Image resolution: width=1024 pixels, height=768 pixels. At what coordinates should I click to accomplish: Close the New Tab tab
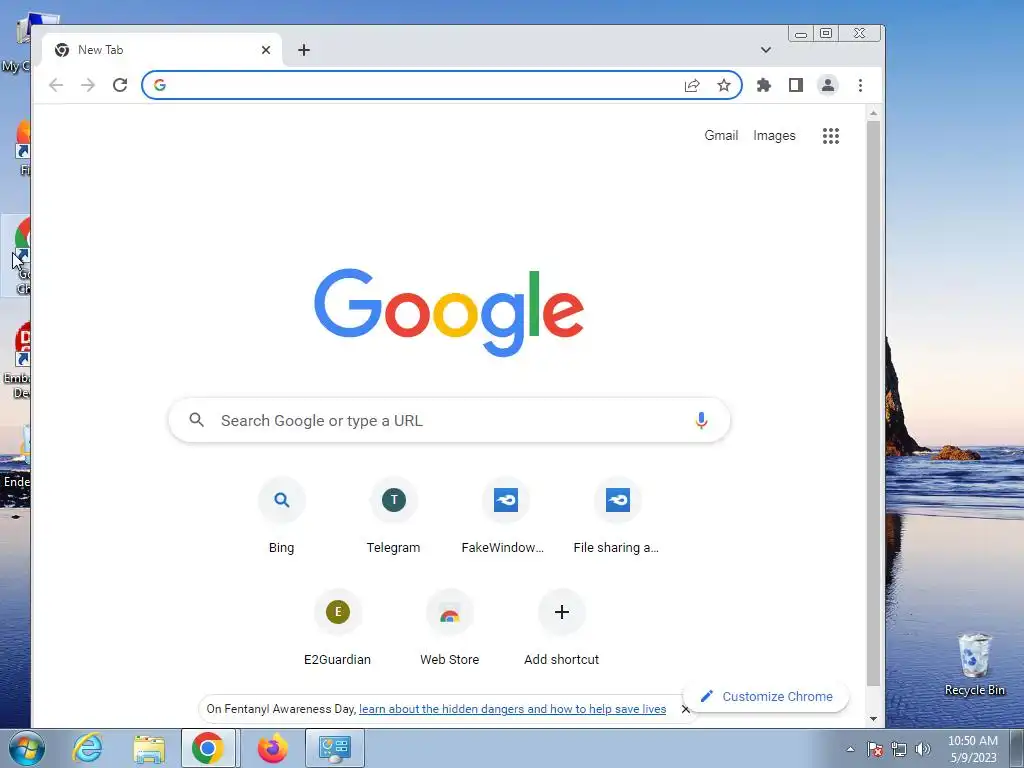[266, 50]
